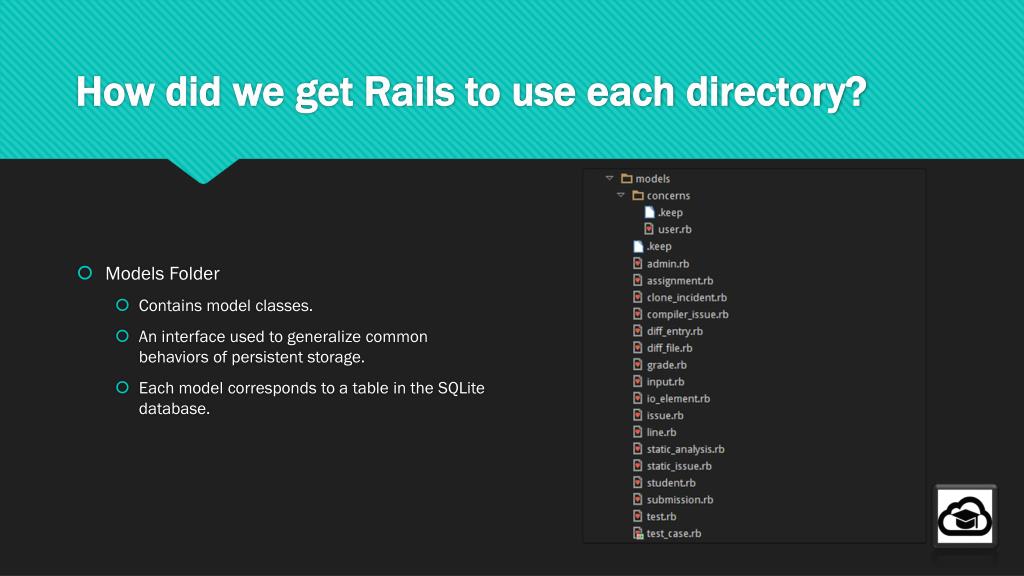Click the issue.rb file icon
Image resolution: width=1024 pixels, height=576 pixels.
(x=638, y=415)
